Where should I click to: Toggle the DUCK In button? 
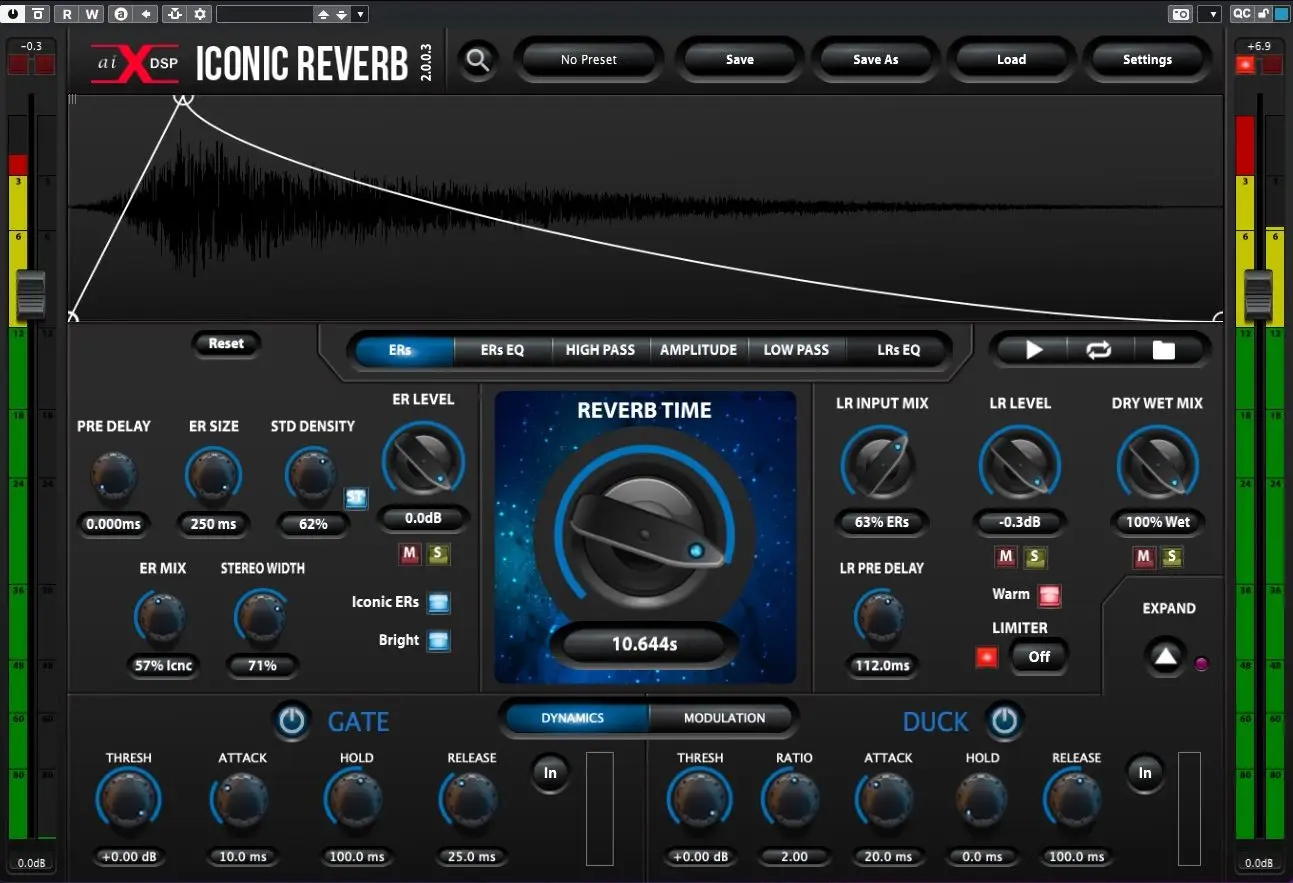1145,773
